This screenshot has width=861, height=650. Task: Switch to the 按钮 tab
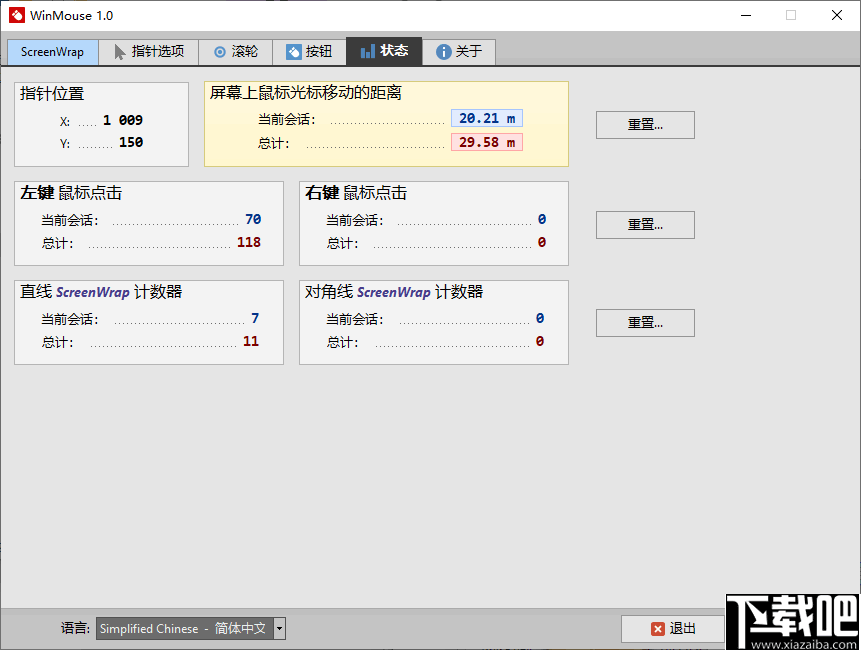[309, 51]
